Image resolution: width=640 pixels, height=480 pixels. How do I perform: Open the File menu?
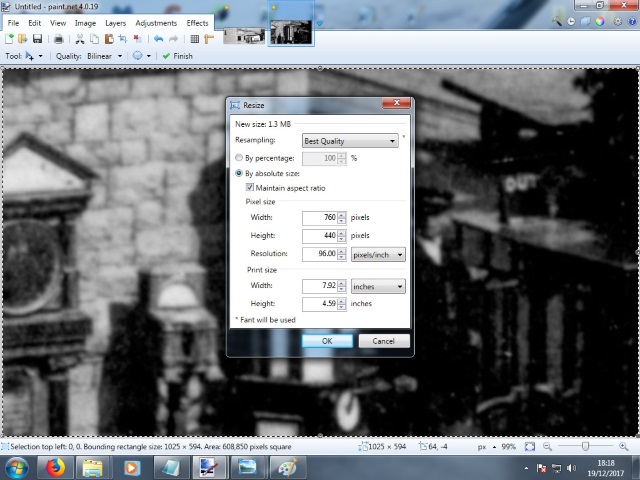click(13, 23)
